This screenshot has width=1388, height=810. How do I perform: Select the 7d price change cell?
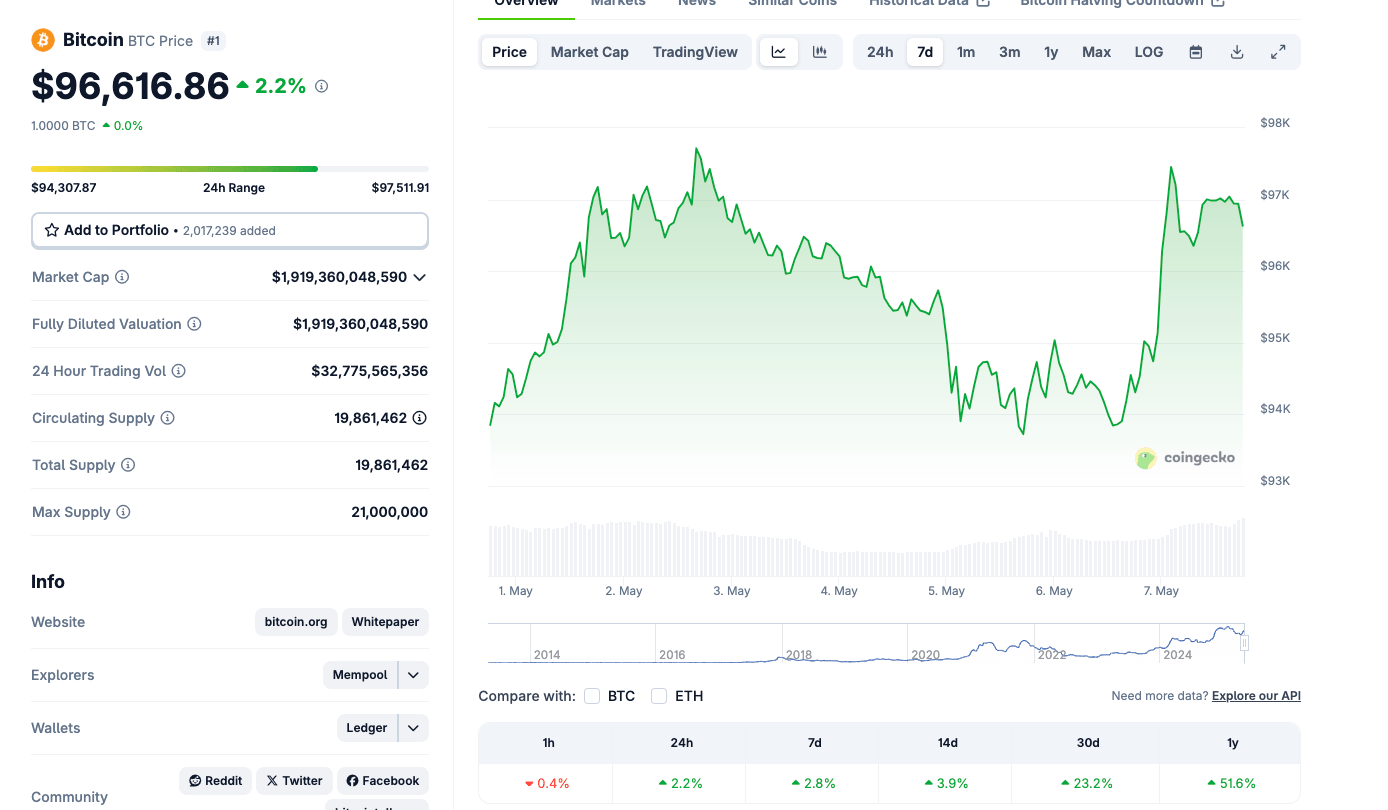pos(813,783)
